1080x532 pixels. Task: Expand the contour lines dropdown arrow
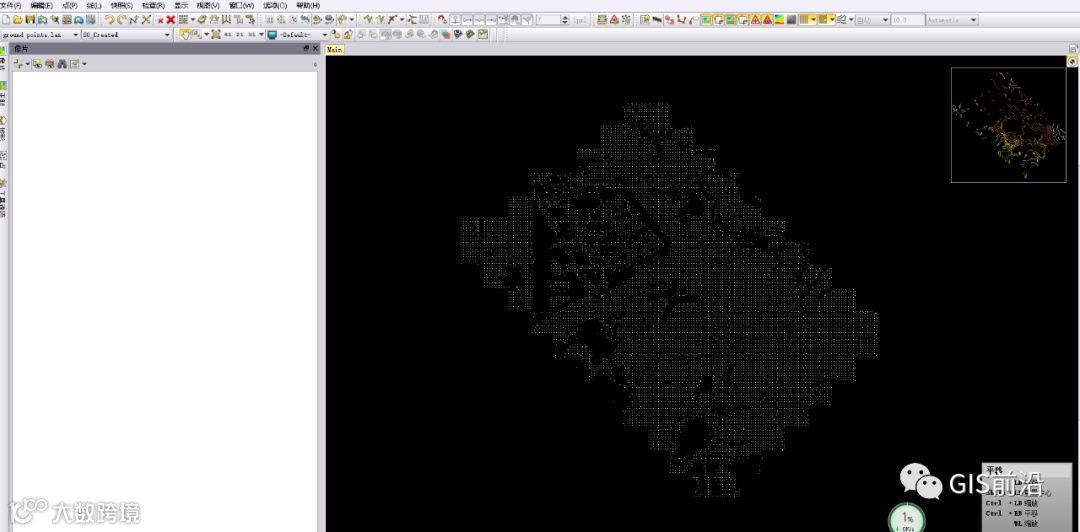pos(851,20)
